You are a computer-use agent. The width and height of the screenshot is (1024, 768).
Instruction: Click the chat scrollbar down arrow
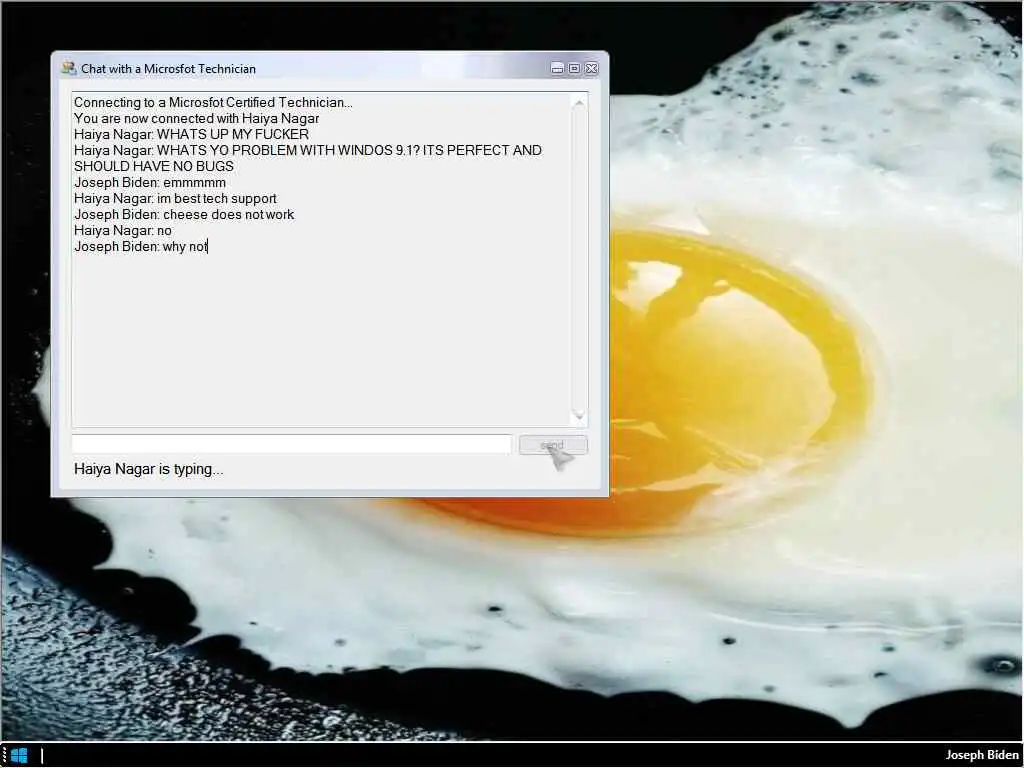579,415
